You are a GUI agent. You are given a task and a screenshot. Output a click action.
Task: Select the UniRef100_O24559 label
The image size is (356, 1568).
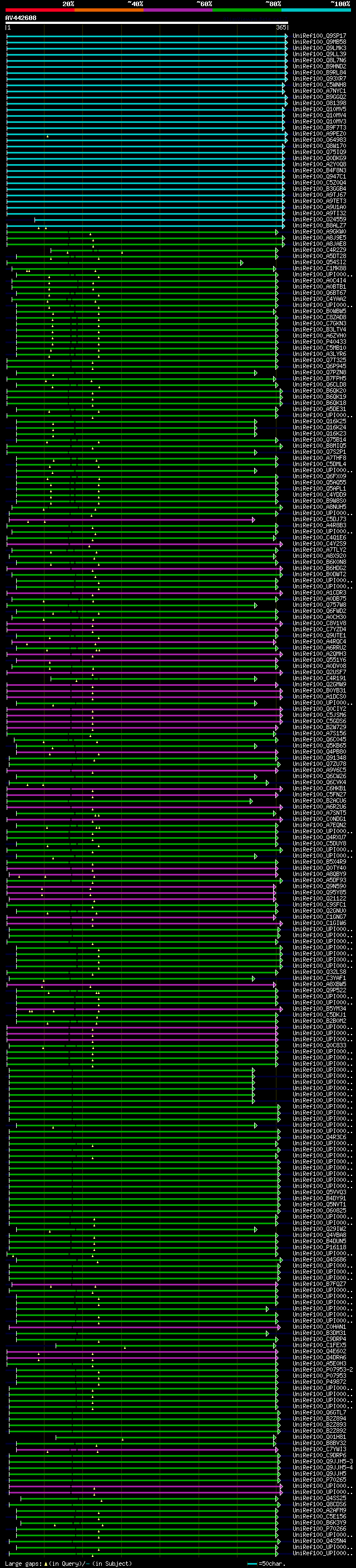[x=319, y=219]
